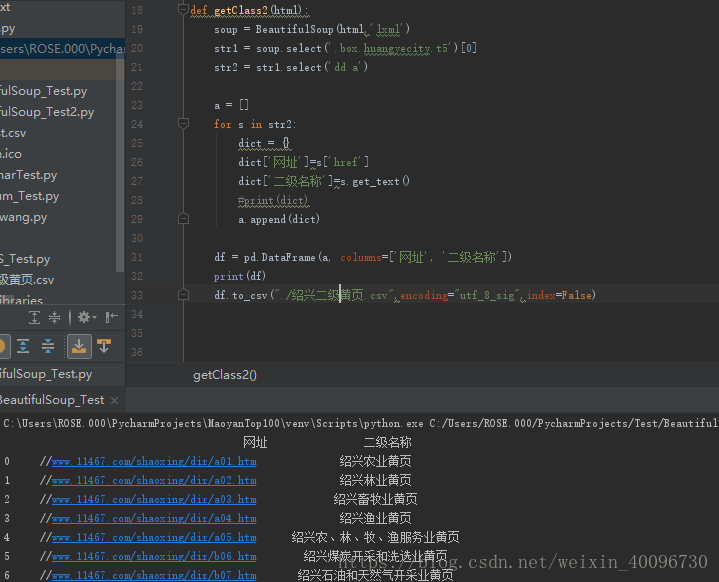The width and height of the screenshot is (719, 582).
Task: Click blue Expand All icon in structure toolbar
Action: (23, 346)
